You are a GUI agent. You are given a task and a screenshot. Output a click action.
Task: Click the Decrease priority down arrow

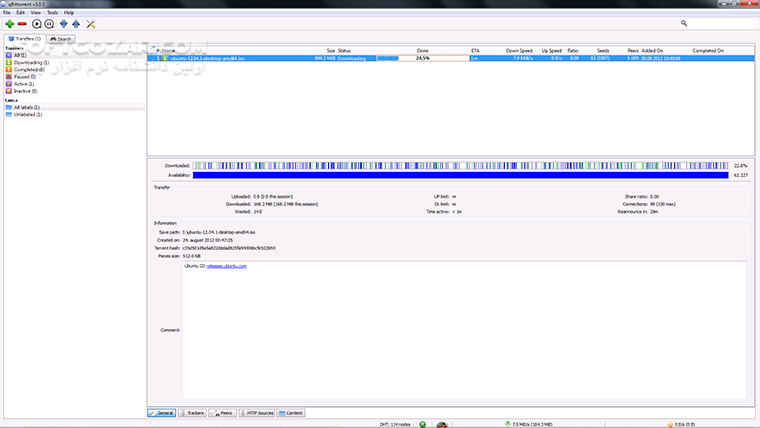point(63,24)
